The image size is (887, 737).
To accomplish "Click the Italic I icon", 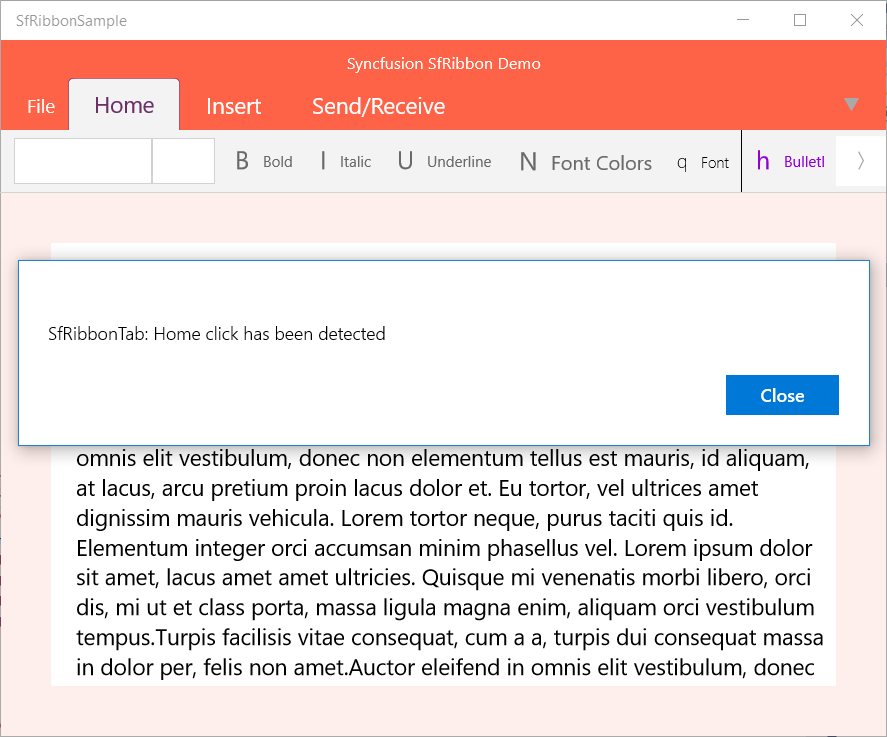I will (323, 161).
